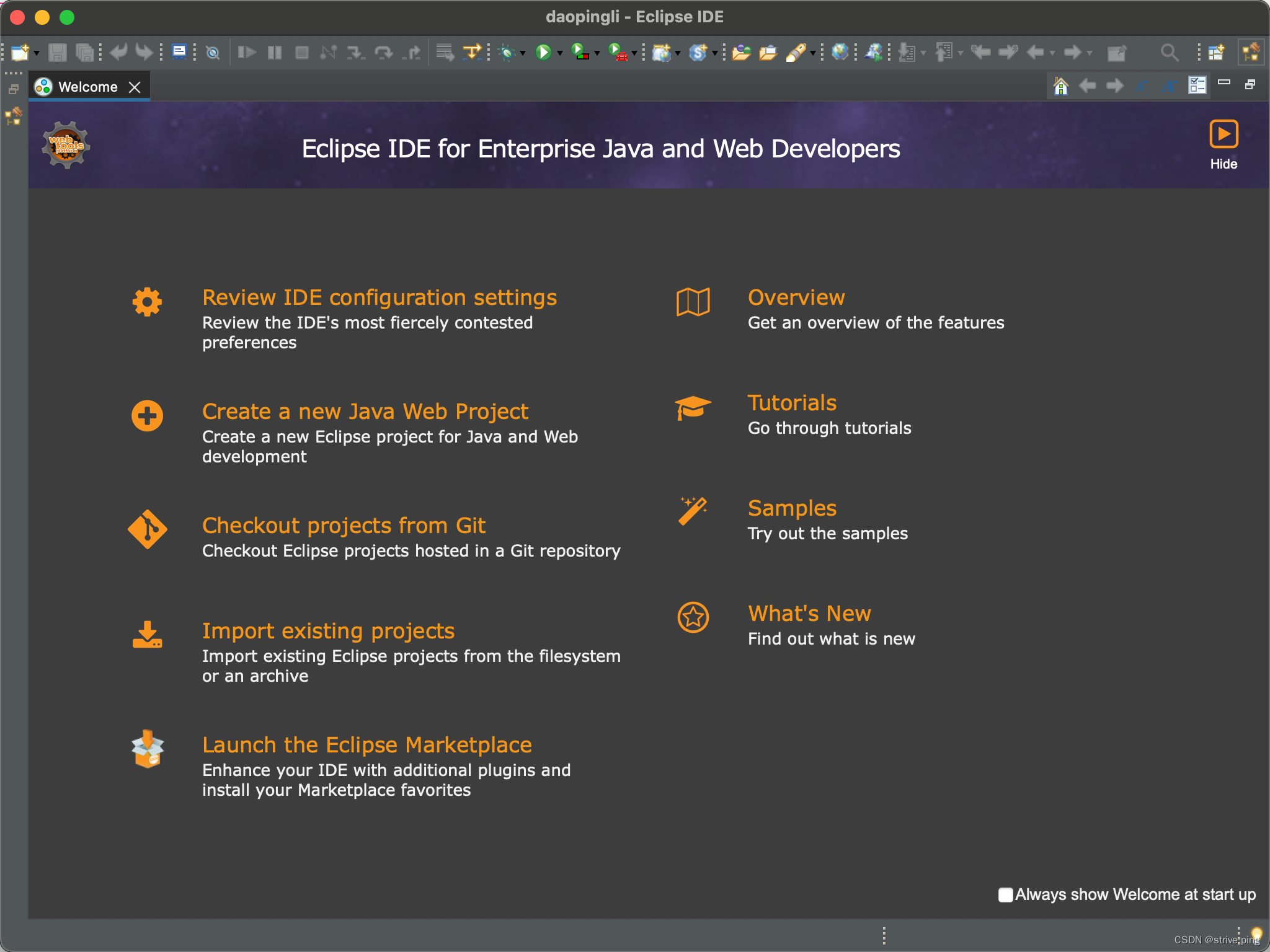Click the Save All toolbar icon

(x=84, y=53)
